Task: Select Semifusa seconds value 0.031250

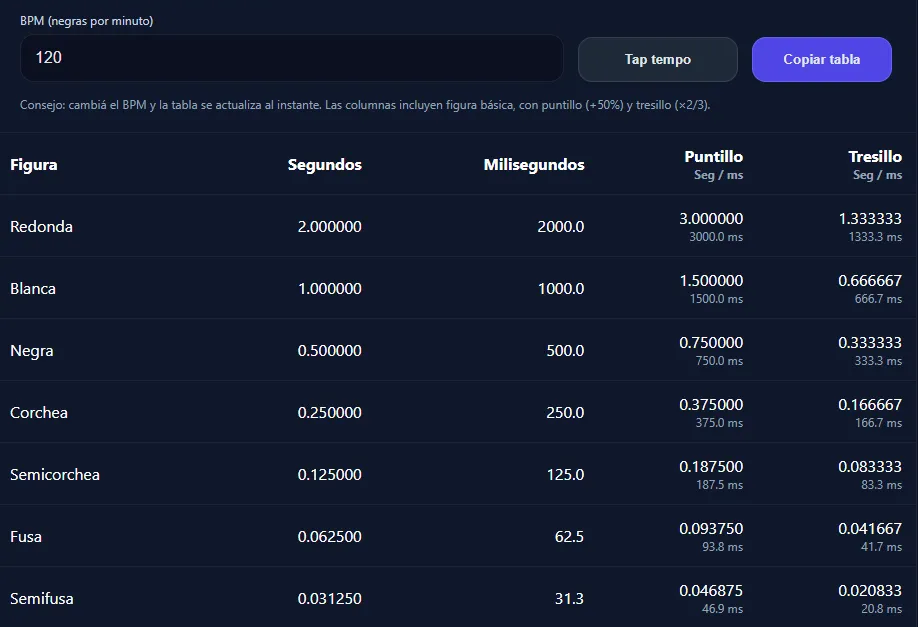Action: coord(329,599)
